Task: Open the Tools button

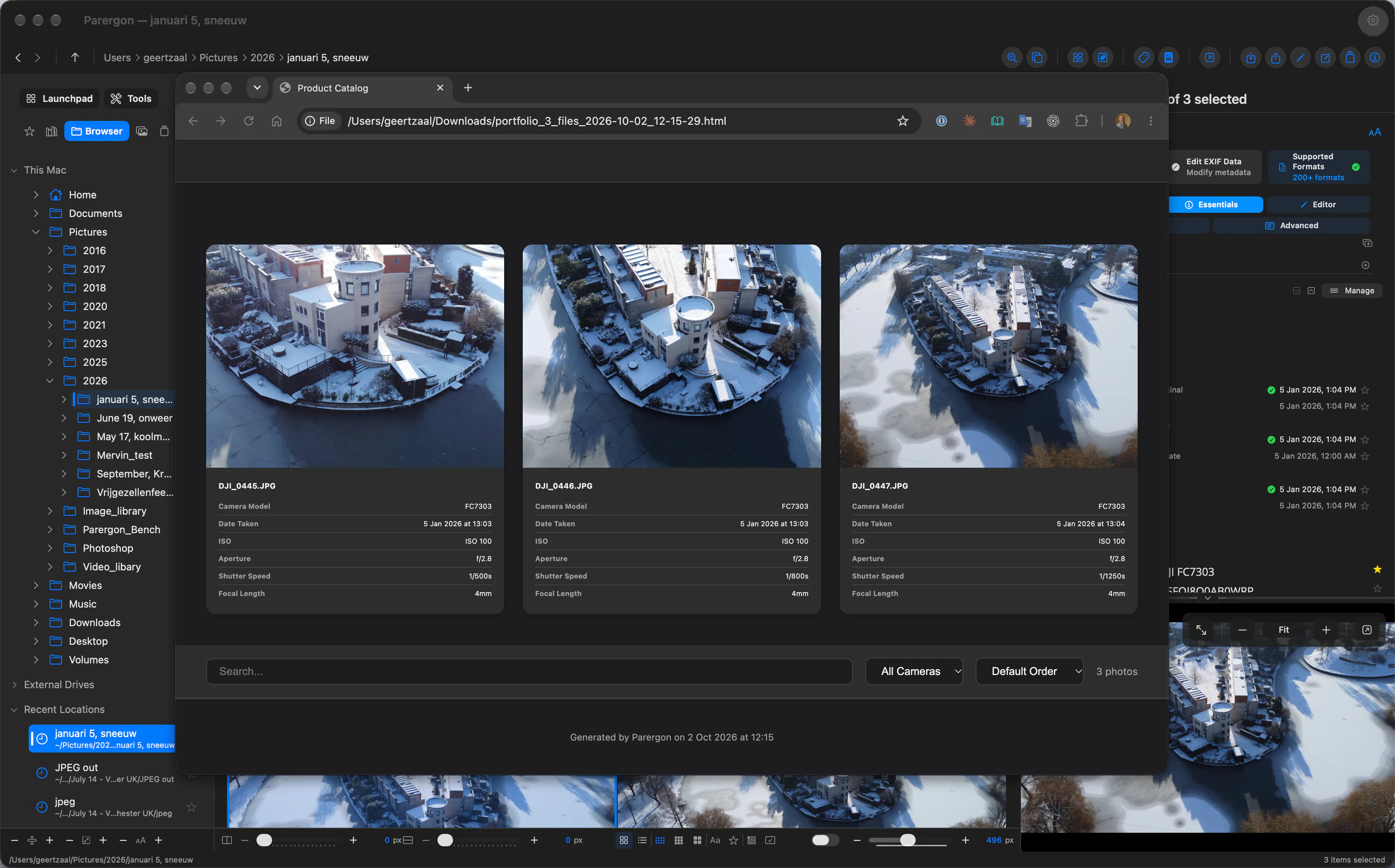Action: pyautogui.click(x=131, y=99)
